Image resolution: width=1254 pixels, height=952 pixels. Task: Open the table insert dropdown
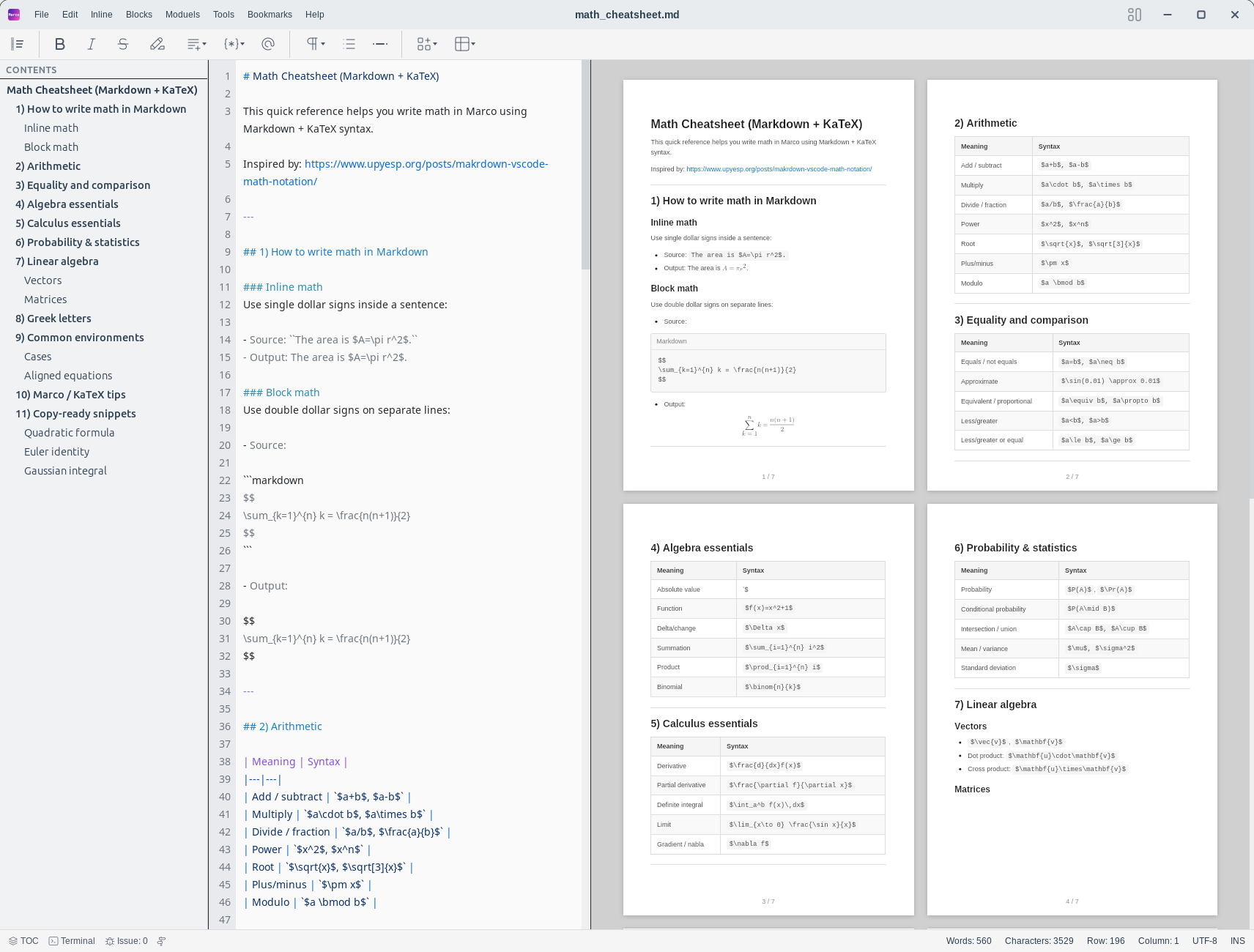coord(465,44)
